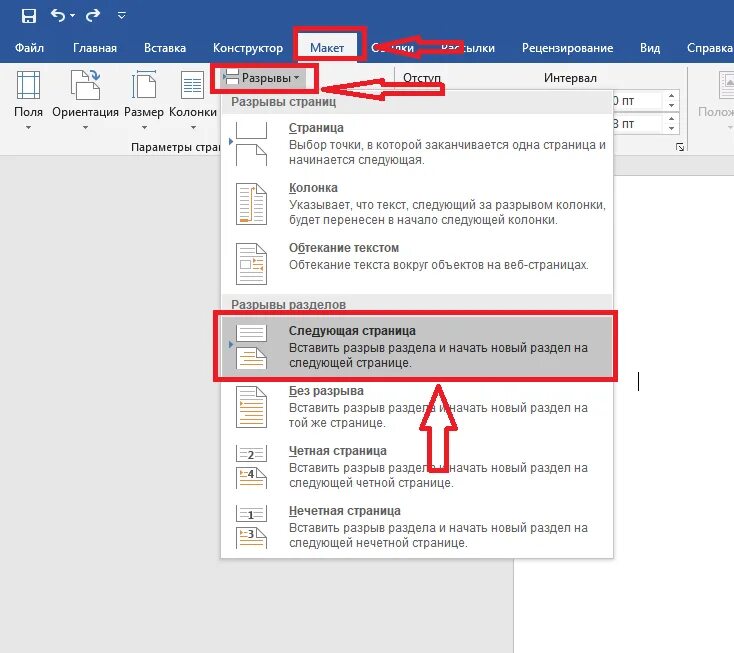The image size is (734, 653).
Task: Click the even page section icon
Action: click(251, 466)
